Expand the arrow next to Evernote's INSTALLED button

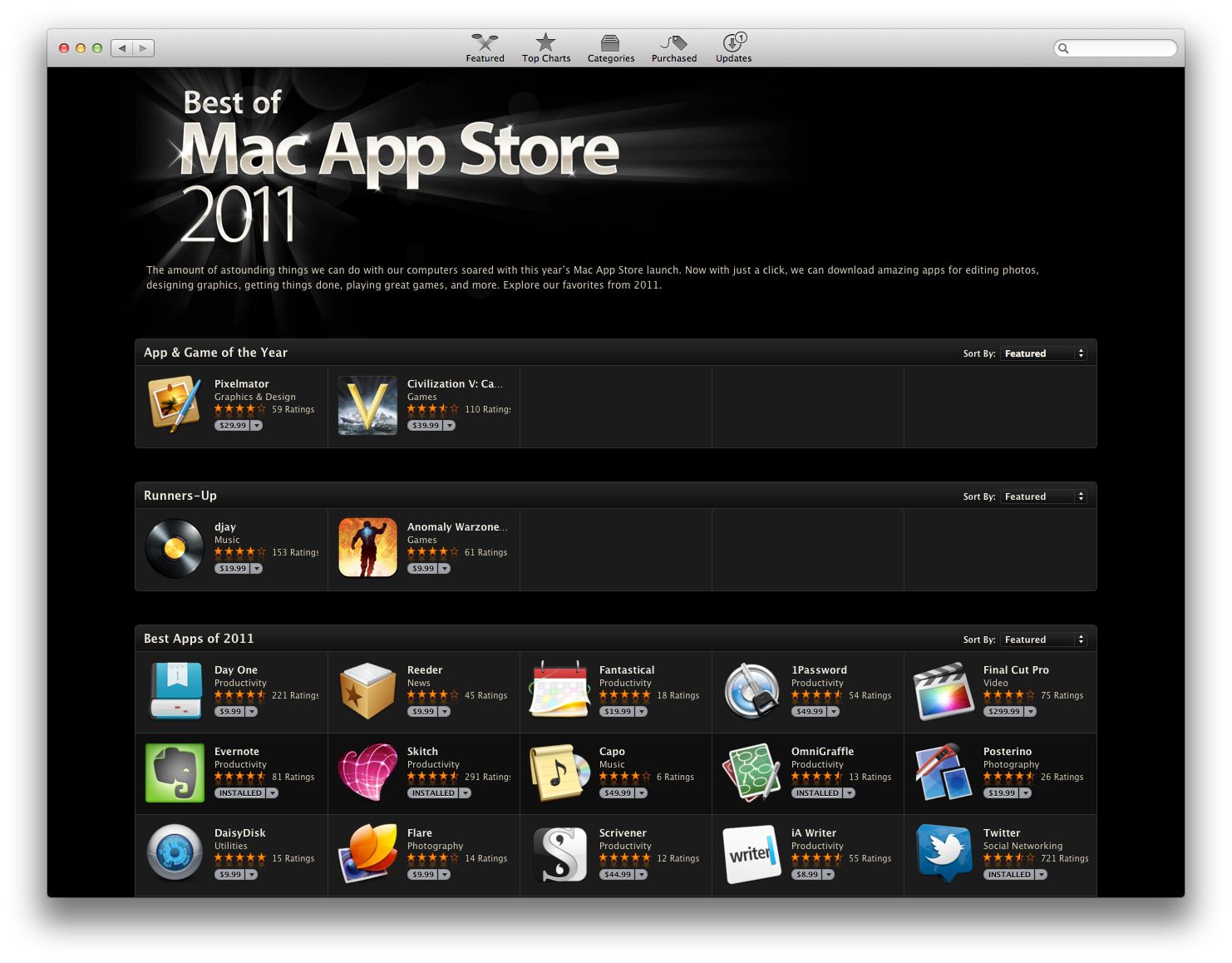273,793
